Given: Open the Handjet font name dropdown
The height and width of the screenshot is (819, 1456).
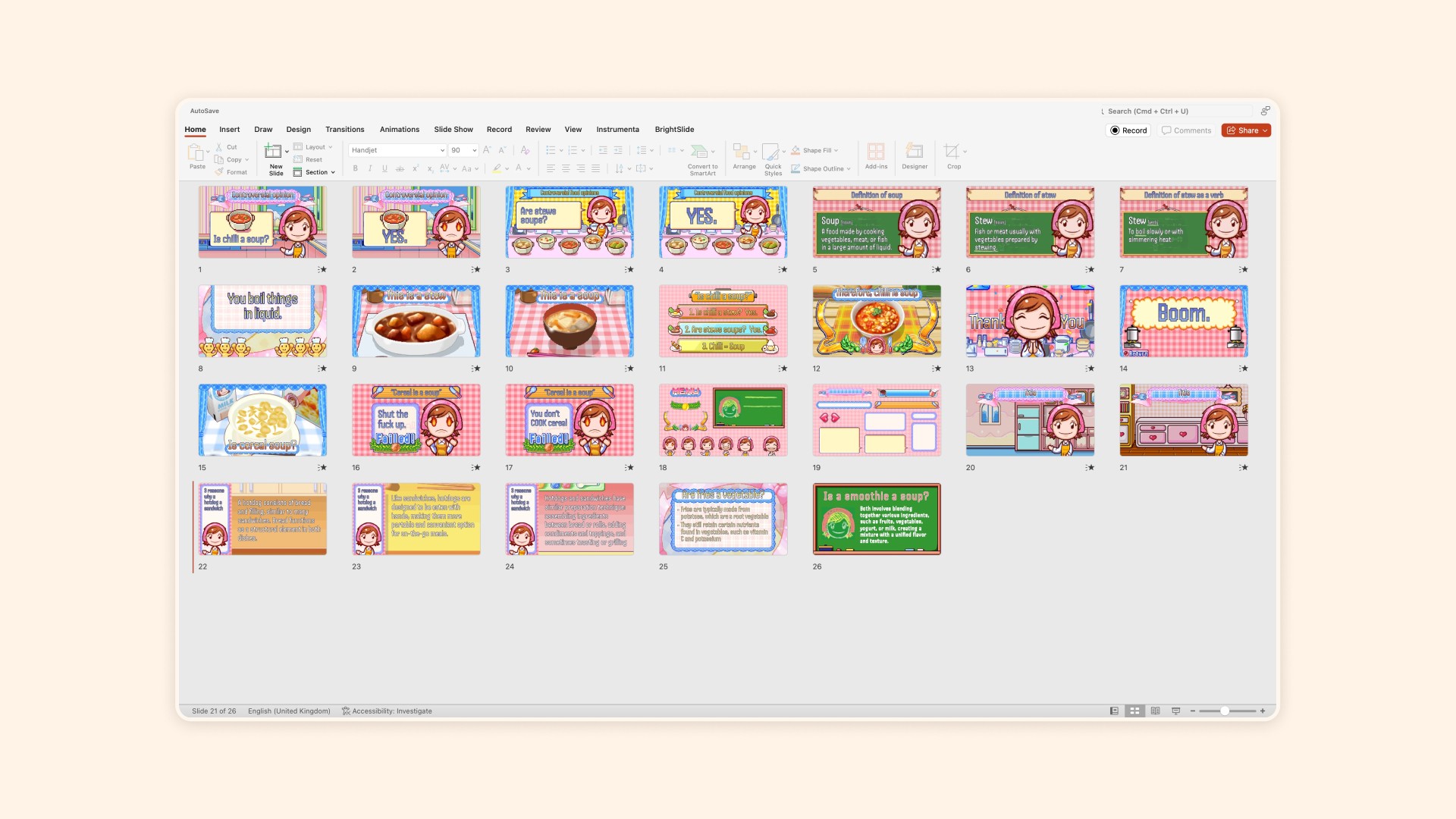Looking at the screenshot, I should tap(442, 150).
